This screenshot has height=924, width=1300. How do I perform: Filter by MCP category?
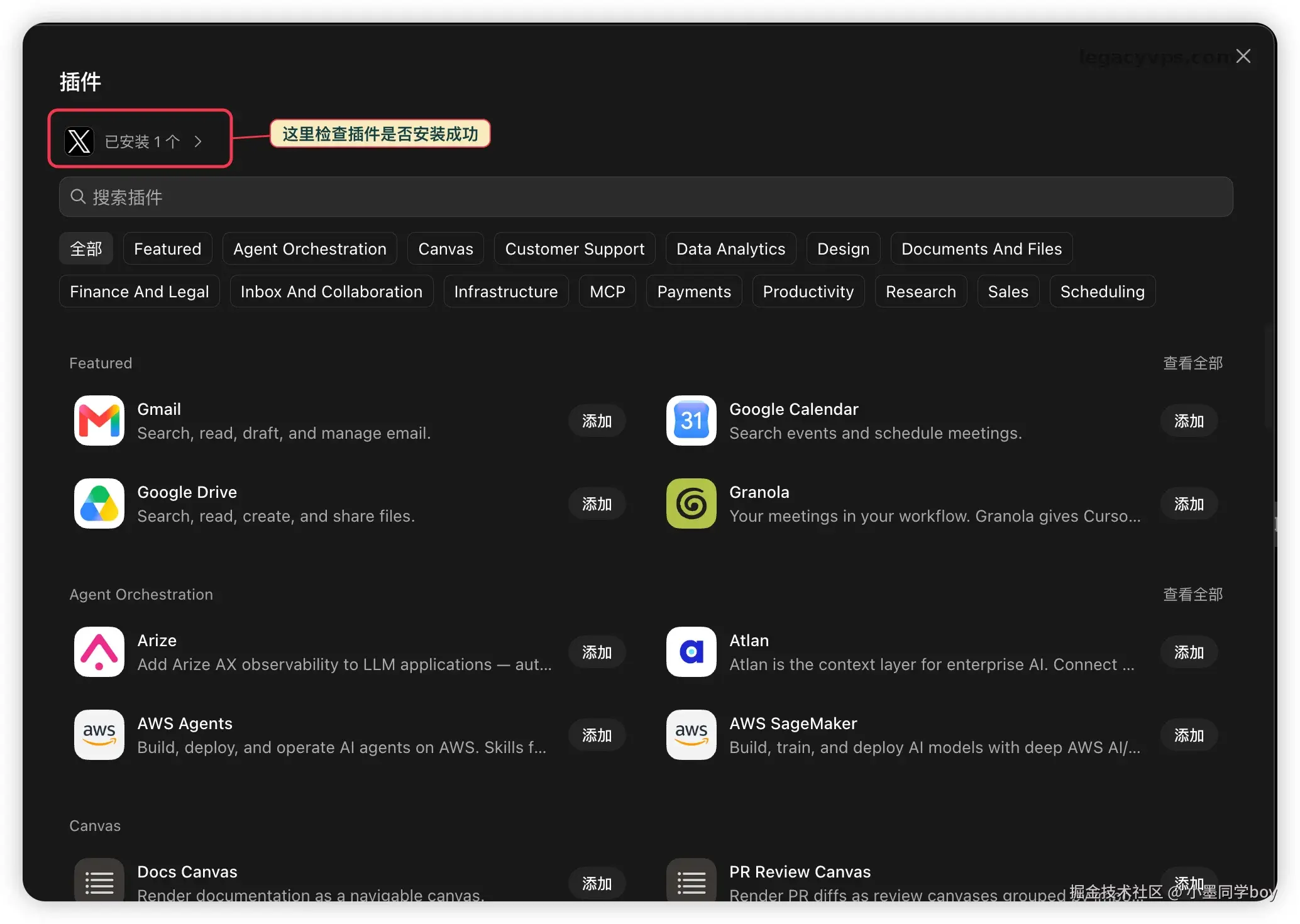pyautogui.click(x=608, y=291)
